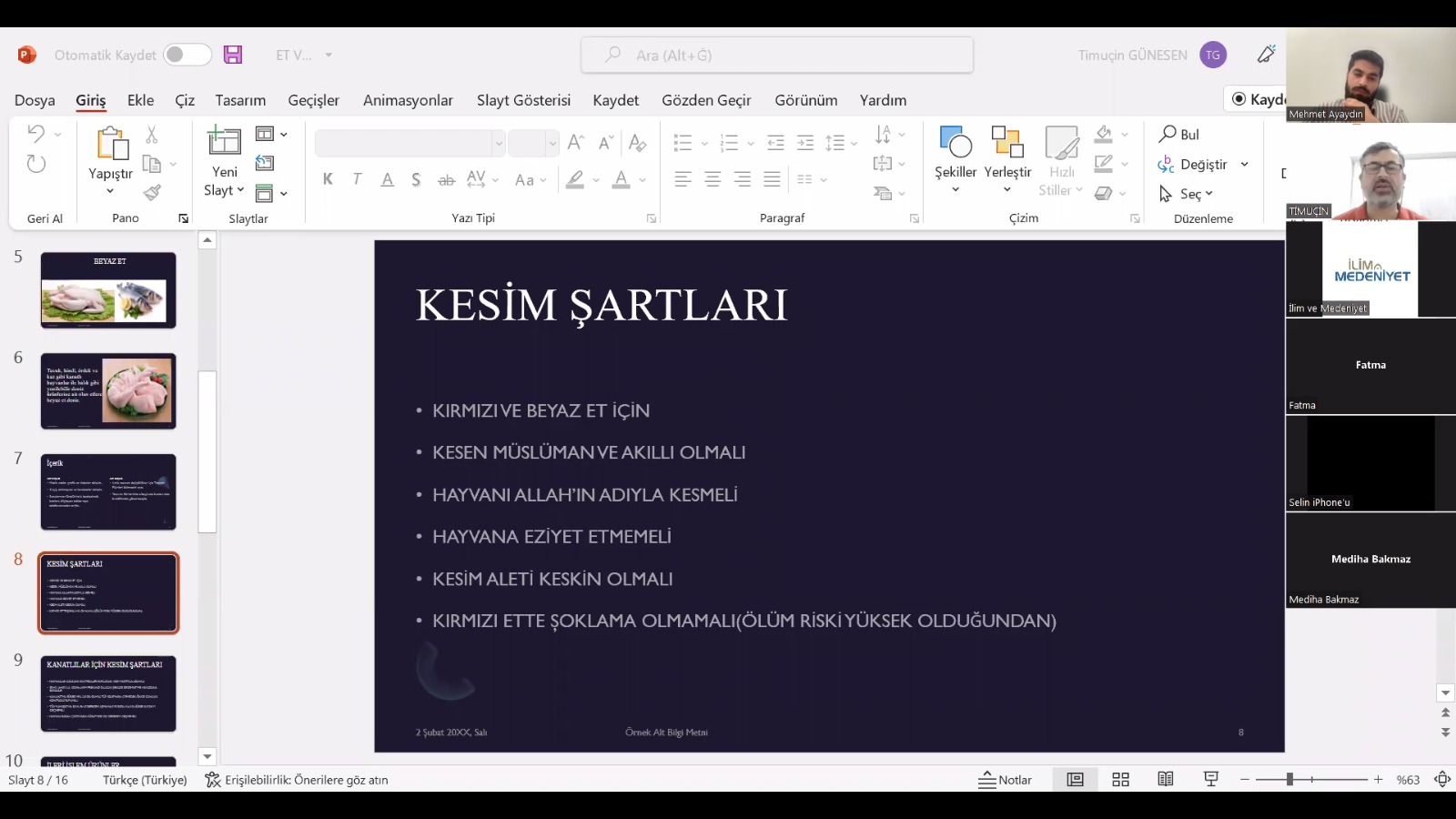Switch to the Tasarım tab

pos(240,100)
